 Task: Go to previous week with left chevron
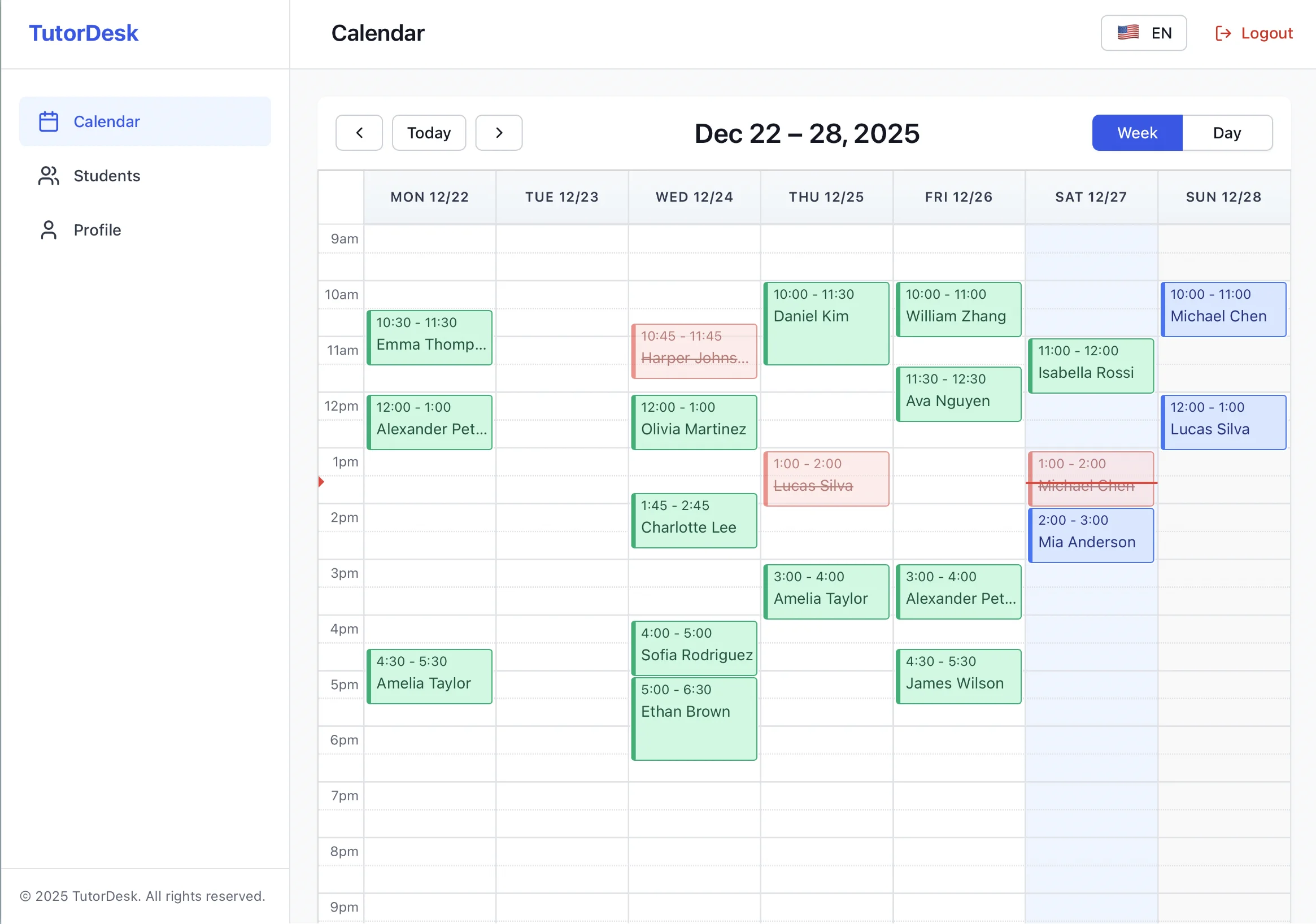tap(359, 133)
